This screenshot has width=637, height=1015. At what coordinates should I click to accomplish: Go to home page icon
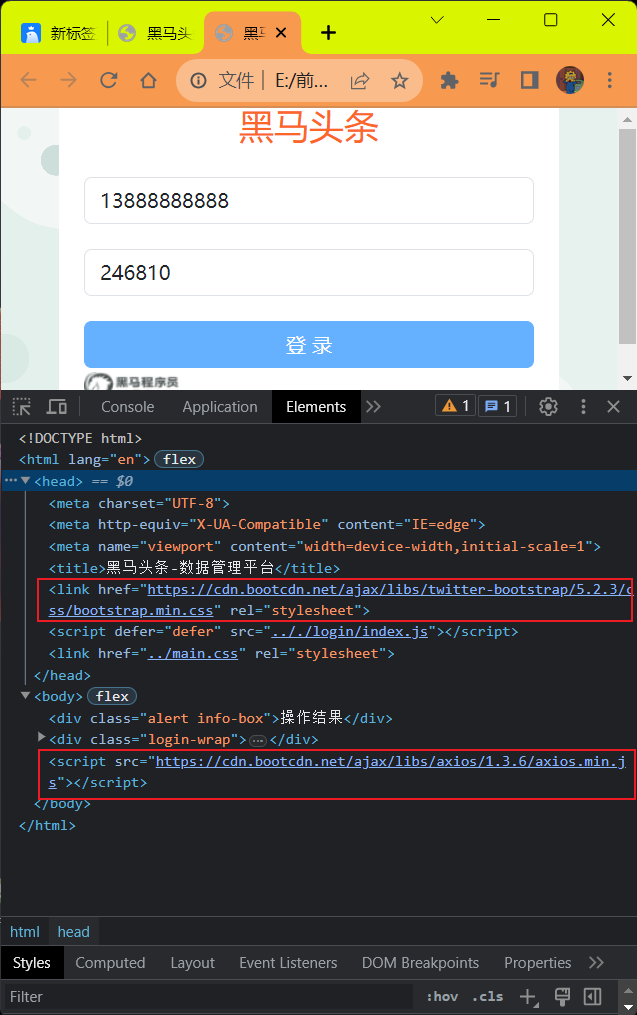click(x=149, y=80)
